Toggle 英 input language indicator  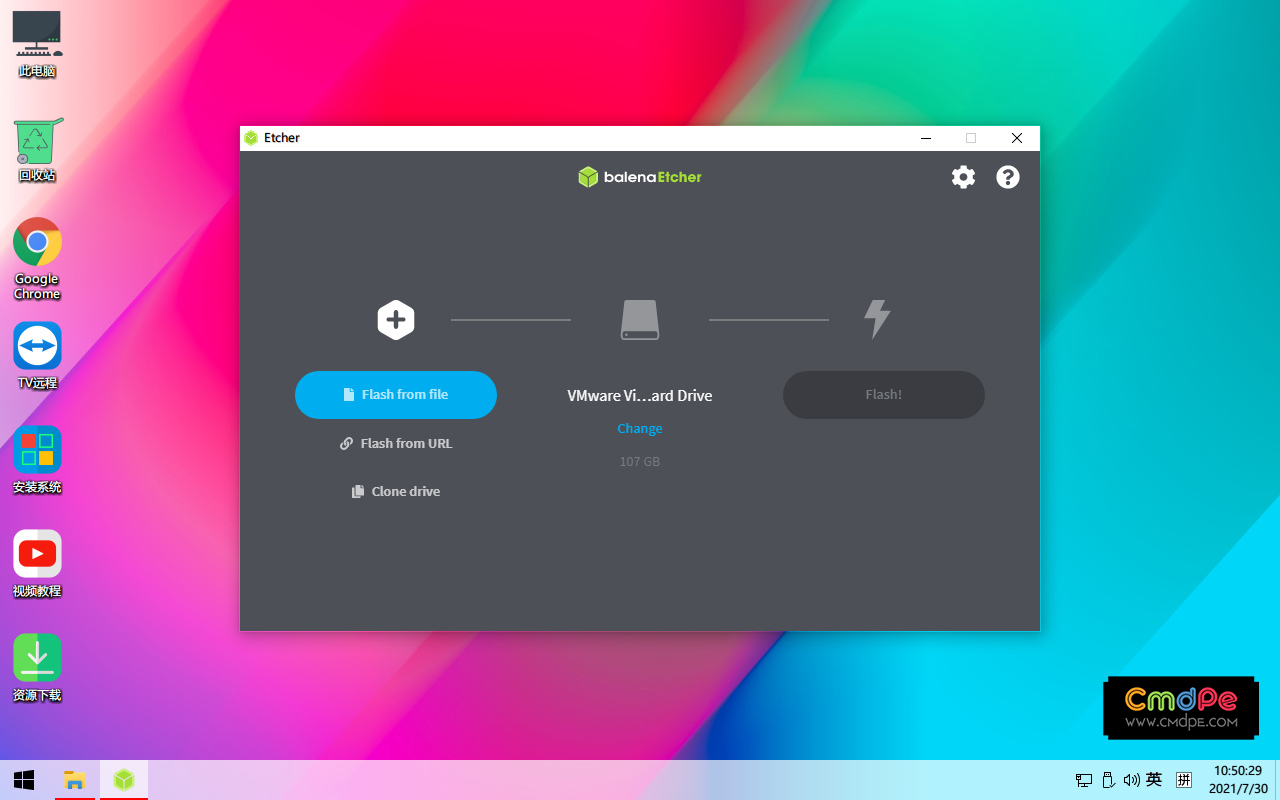click(x=1154, y=780)
